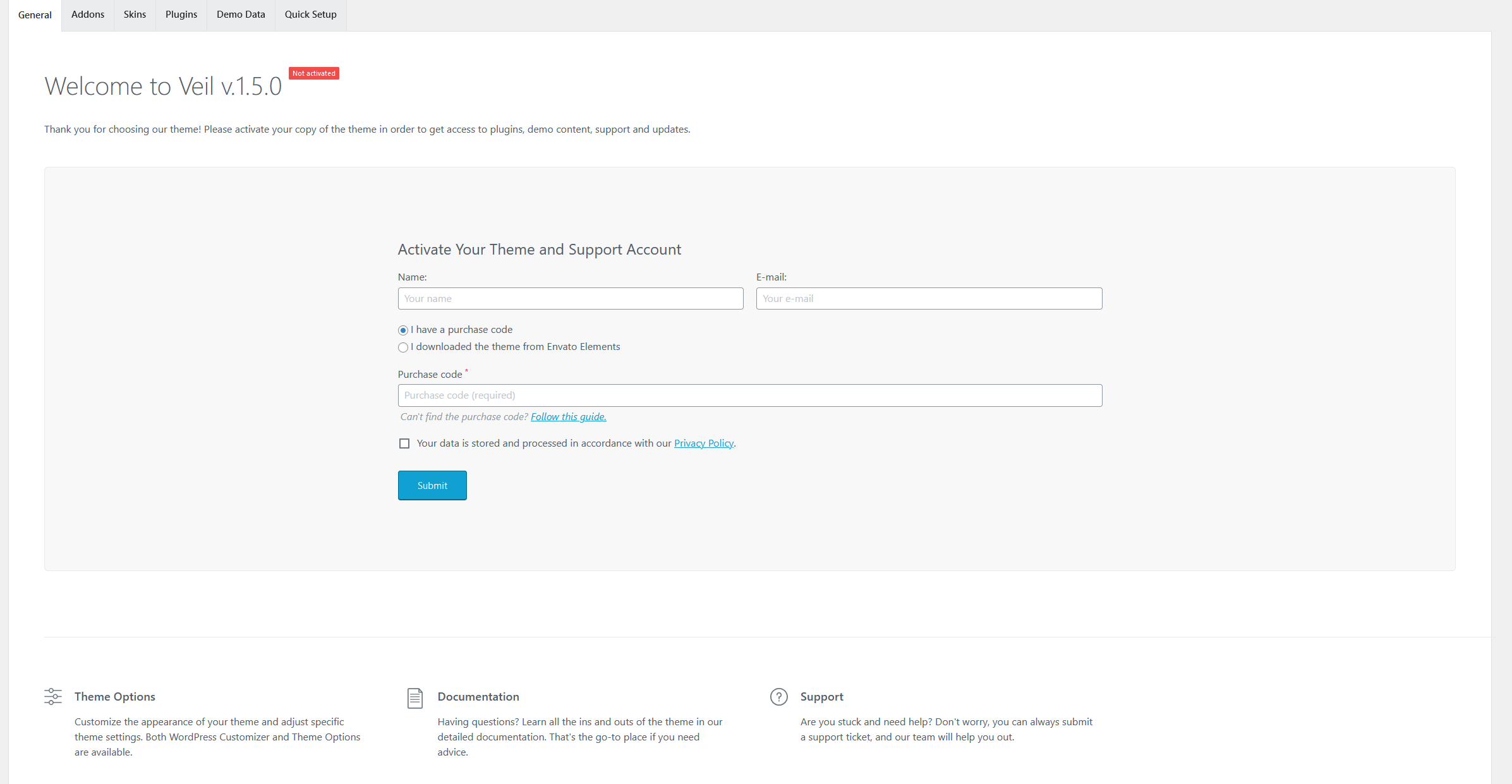
Task: Select the Envato Elements download radio option
Action: click(x=403, y=347)
